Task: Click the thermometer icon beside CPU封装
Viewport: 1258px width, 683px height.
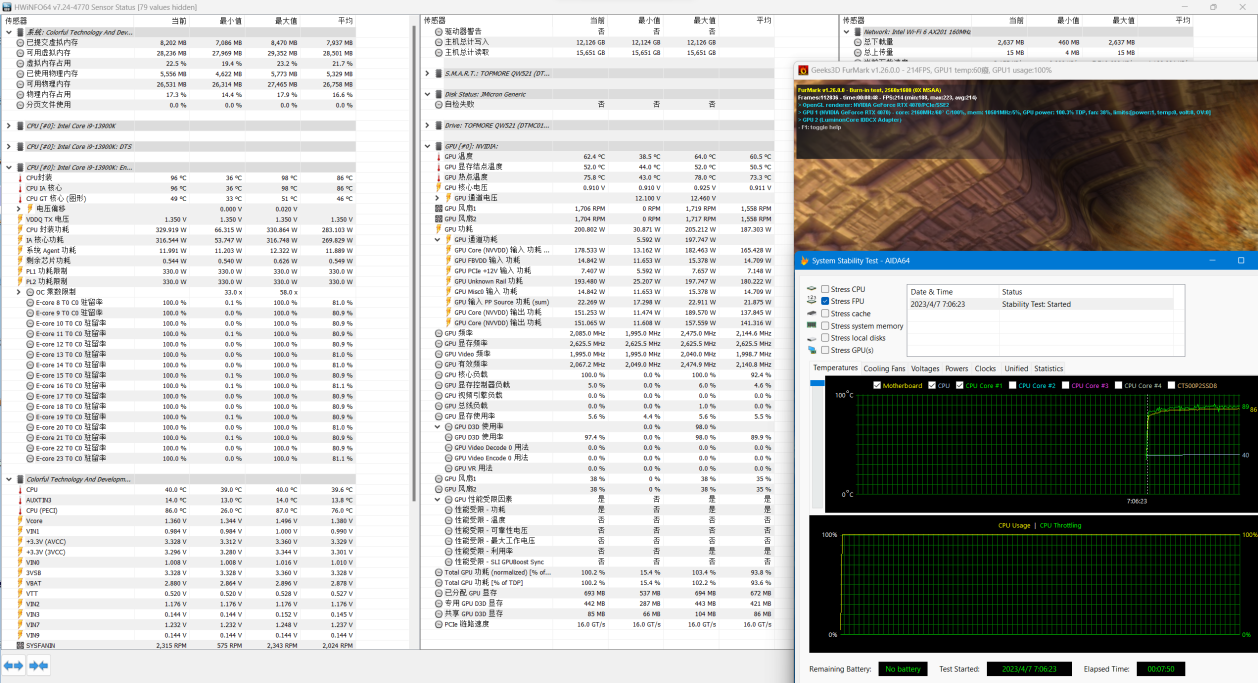Action: pyautogui.click(x=20, y=177)
